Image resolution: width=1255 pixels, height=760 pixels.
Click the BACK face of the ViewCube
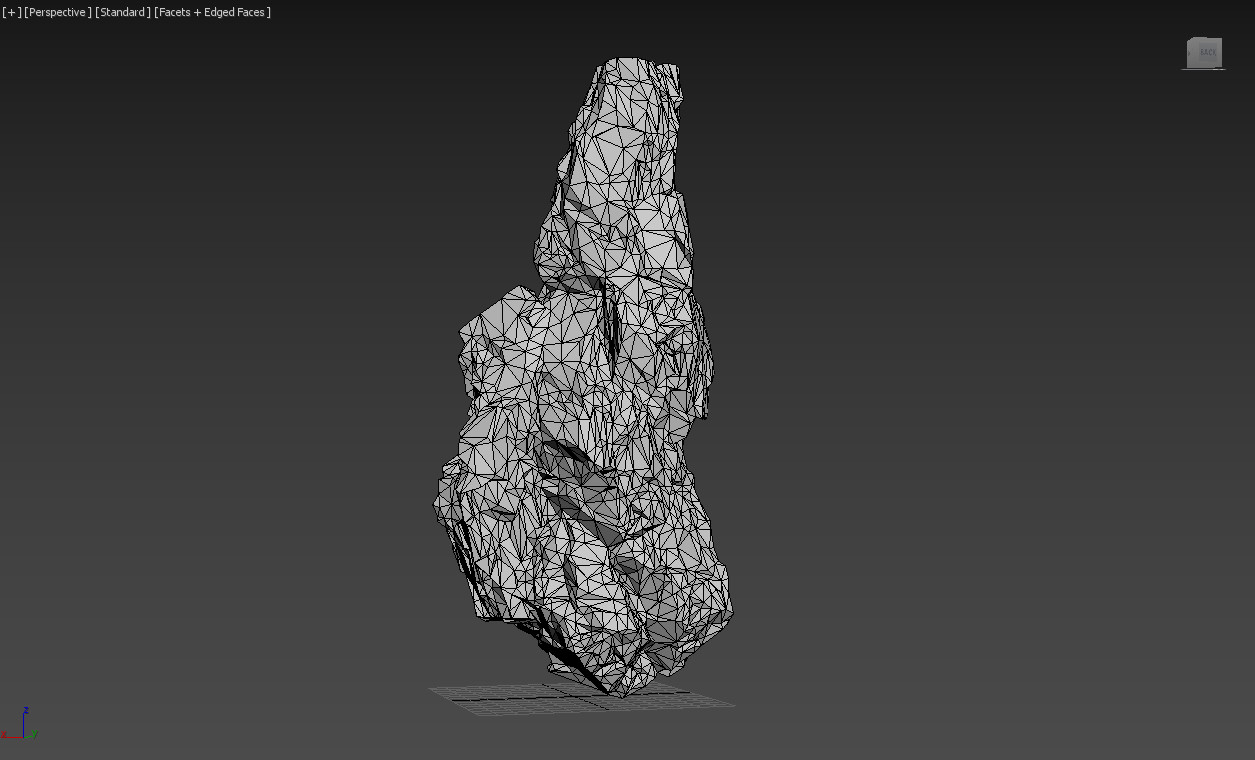1205,50
